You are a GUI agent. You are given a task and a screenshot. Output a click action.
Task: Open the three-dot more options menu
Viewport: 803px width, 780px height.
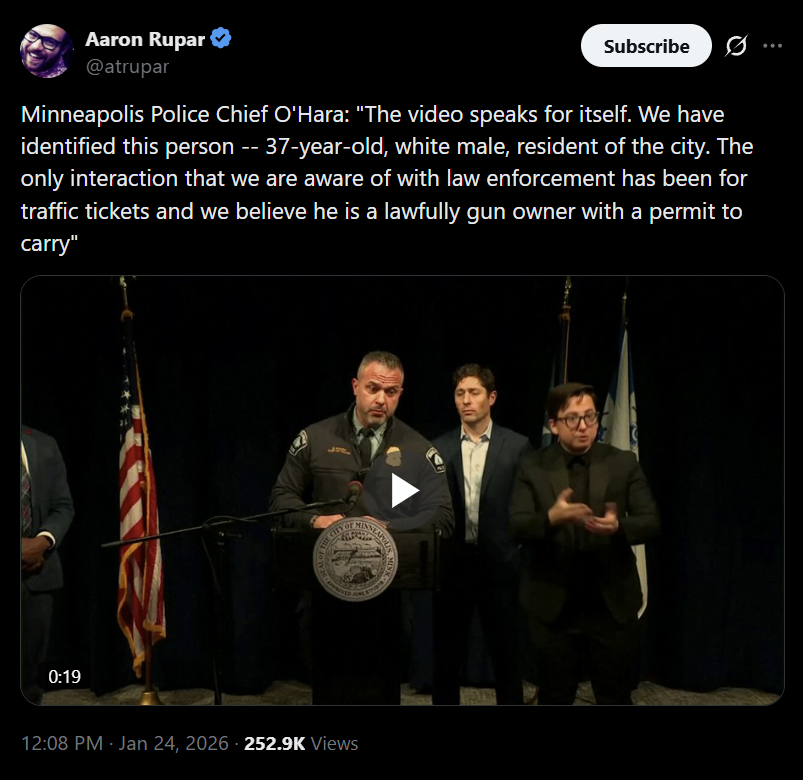coord(773,46)
